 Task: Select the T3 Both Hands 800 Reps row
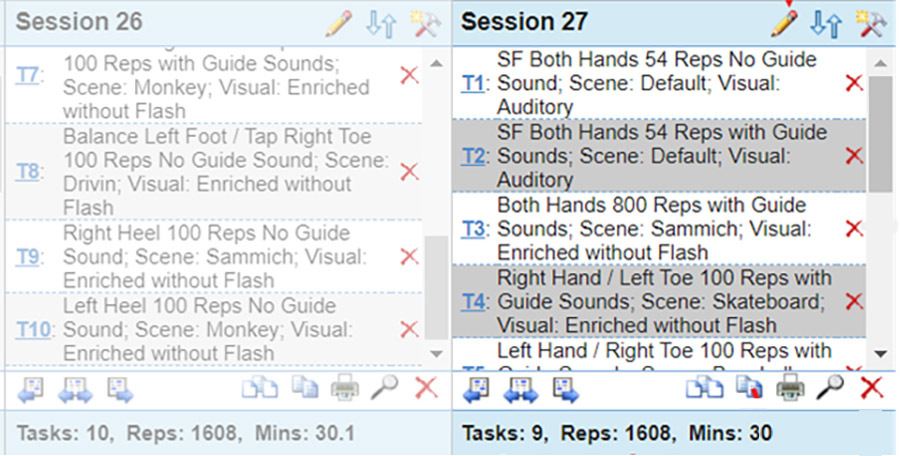point(659,229)
